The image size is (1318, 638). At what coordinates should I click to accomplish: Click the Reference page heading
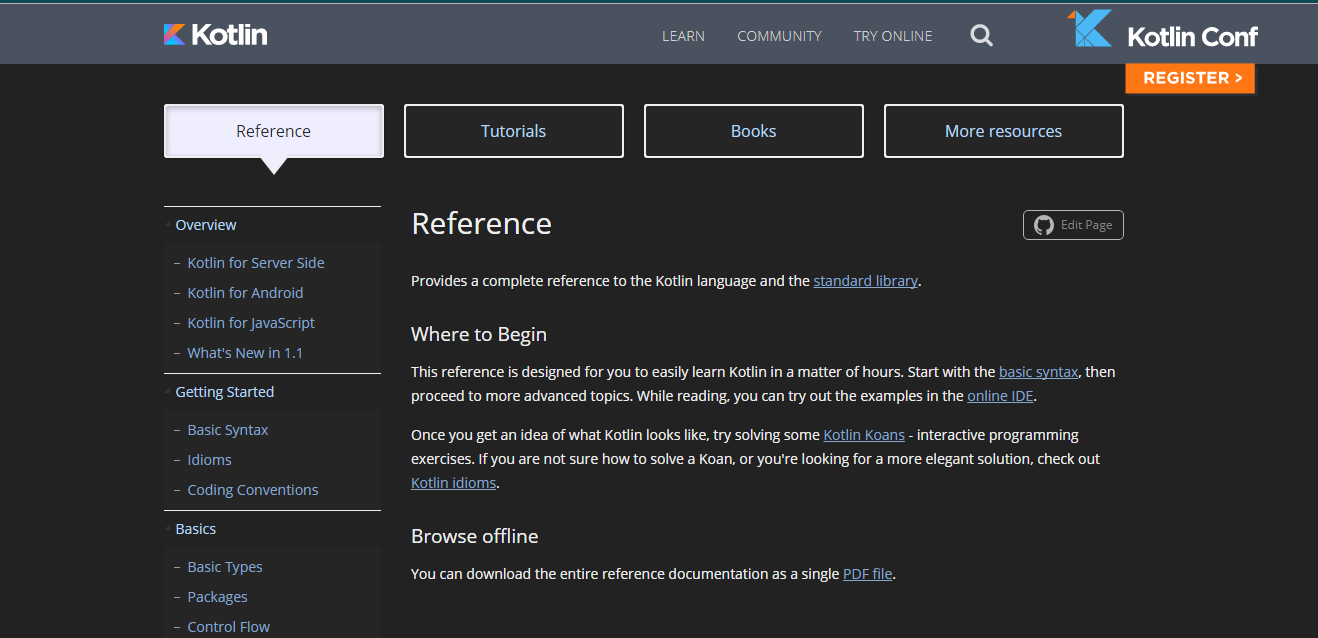(x=482, y=223)
